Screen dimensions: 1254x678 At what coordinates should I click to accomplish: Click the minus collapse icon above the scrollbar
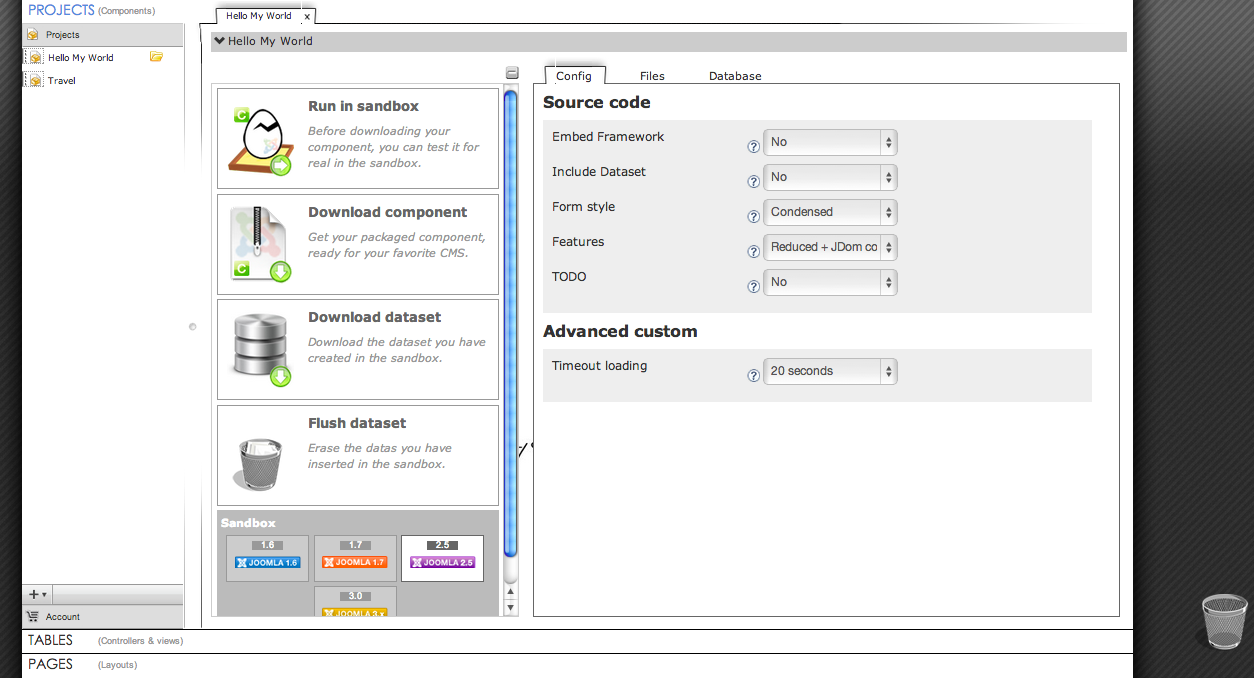512,73
